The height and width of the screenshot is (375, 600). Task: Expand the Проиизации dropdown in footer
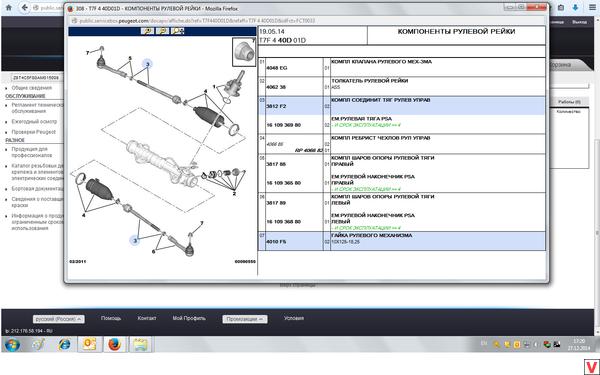click(245, 319)
